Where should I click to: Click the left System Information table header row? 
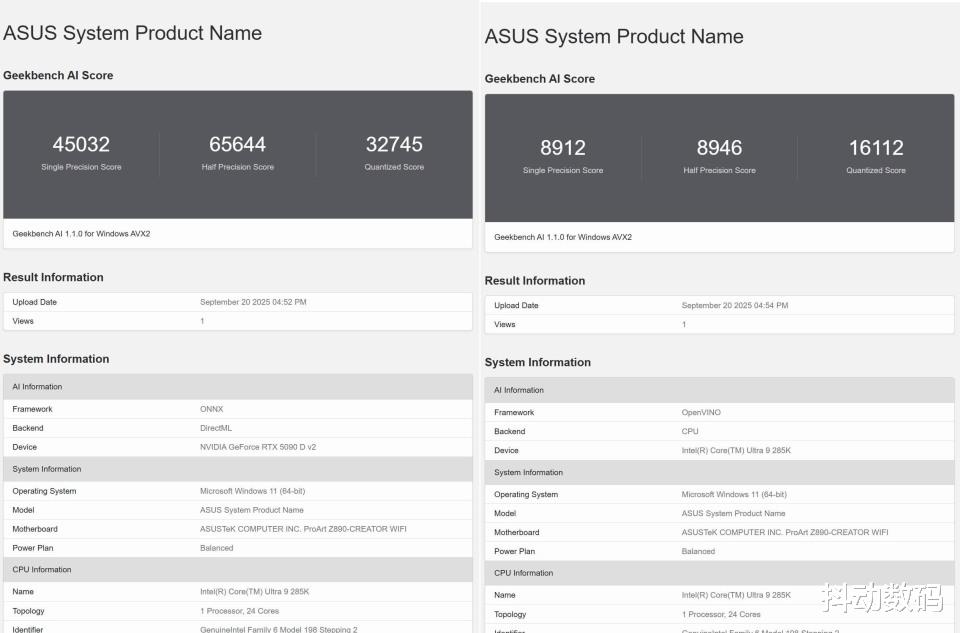[x=47, y=469]
